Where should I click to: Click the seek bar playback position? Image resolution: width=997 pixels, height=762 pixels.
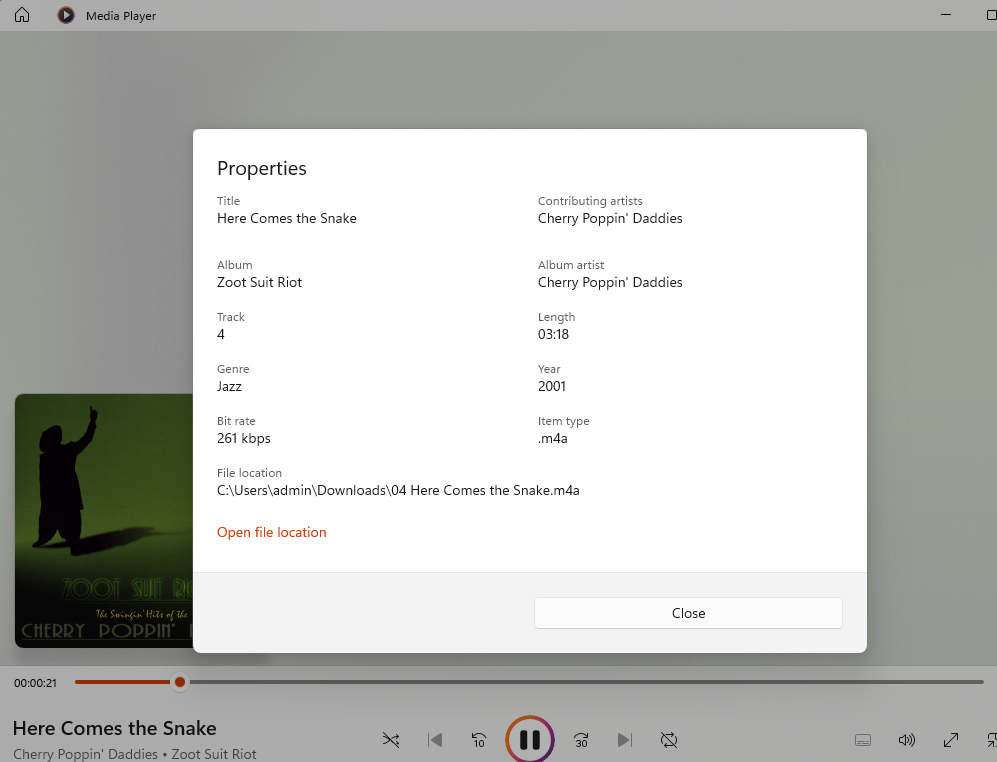pyautogui.click(x=179, y=682)
